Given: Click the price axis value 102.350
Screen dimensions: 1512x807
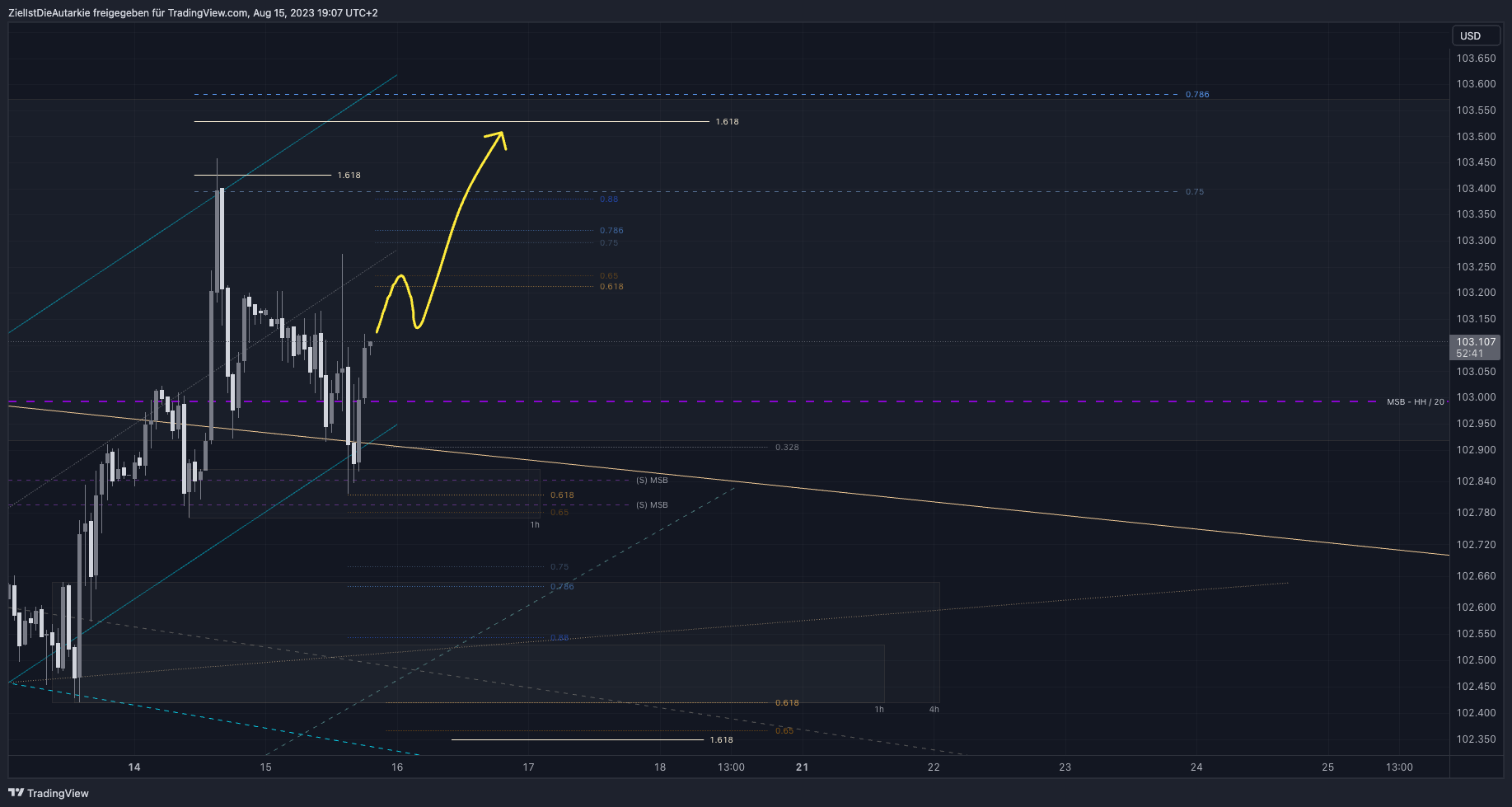Looking at the screenshot, I should [x=1476, y=739].
